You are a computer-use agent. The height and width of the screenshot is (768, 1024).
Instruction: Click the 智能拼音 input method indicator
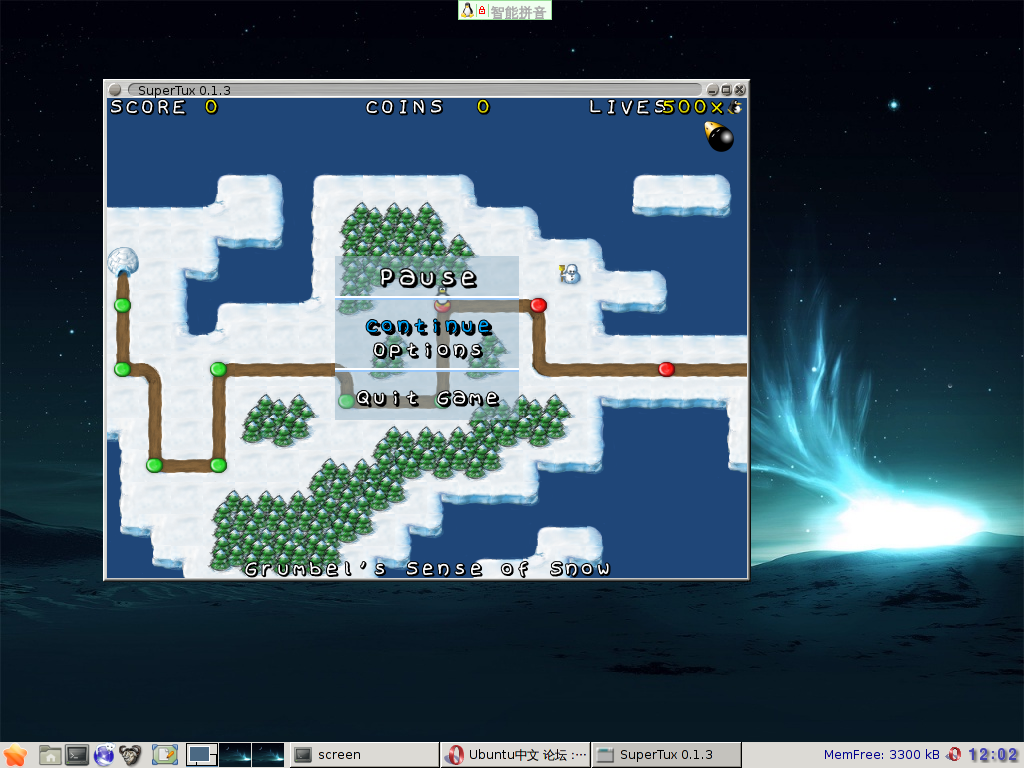[518, 11]
